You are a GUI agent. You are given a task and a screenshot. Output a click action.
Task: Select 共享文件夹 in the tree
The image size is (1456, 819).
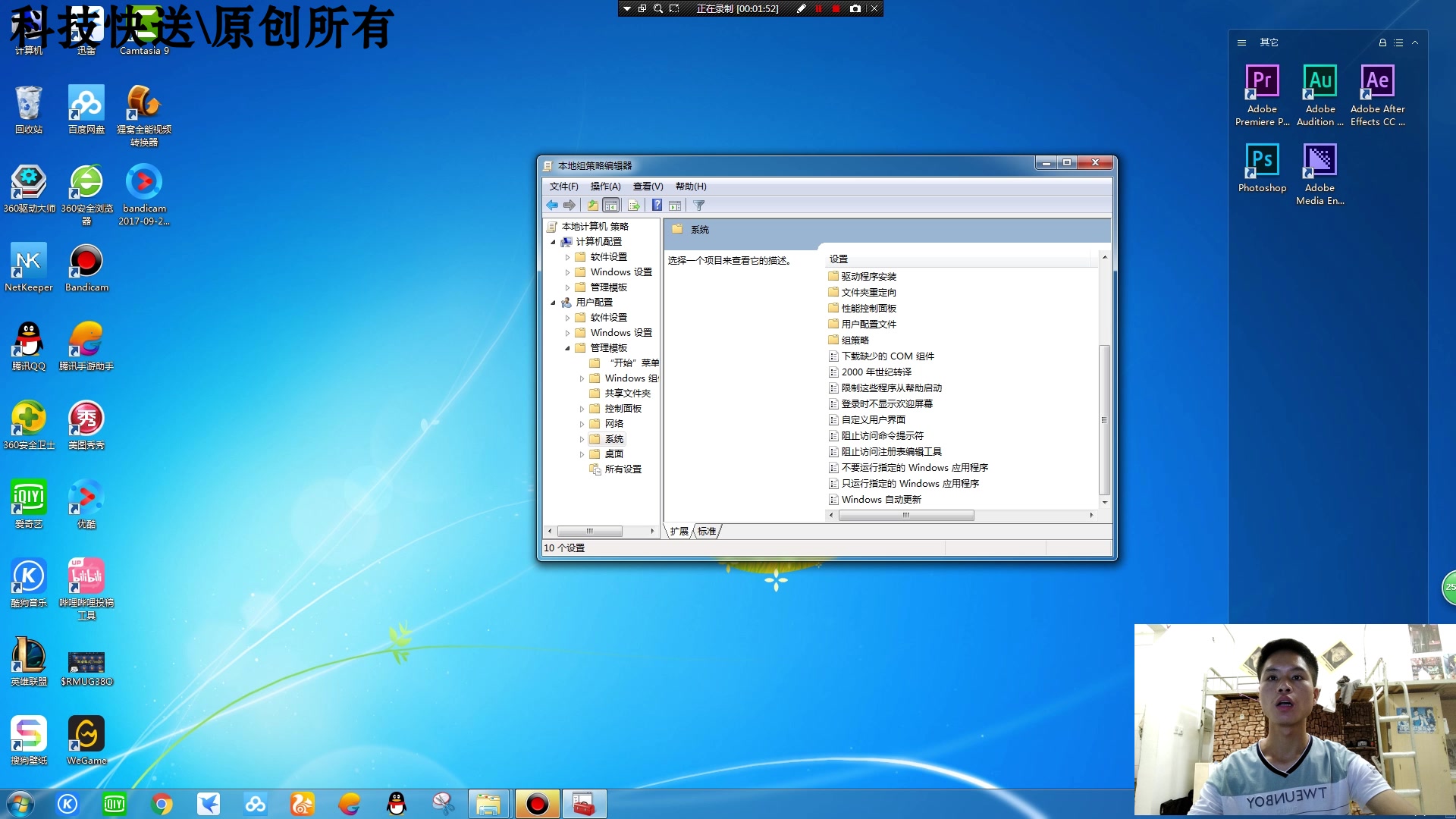tap(627, 394)
